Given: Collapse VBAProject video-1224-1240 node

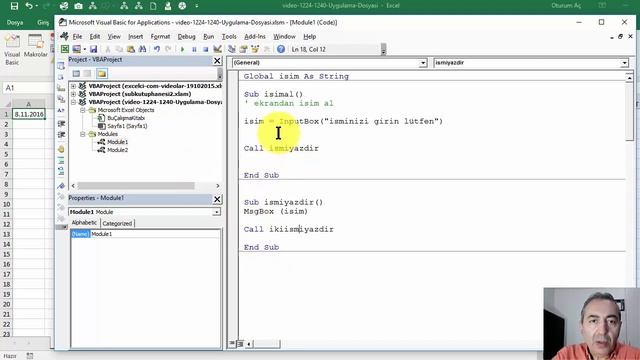Looking at the screenshot, I should tap(73, 102).
